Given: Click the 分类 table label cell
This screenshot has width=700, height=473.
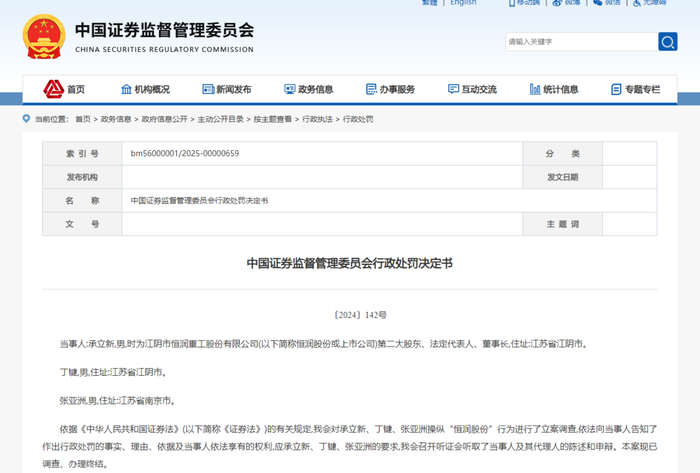Looking at the screenshot, I should tap(562, 154).
